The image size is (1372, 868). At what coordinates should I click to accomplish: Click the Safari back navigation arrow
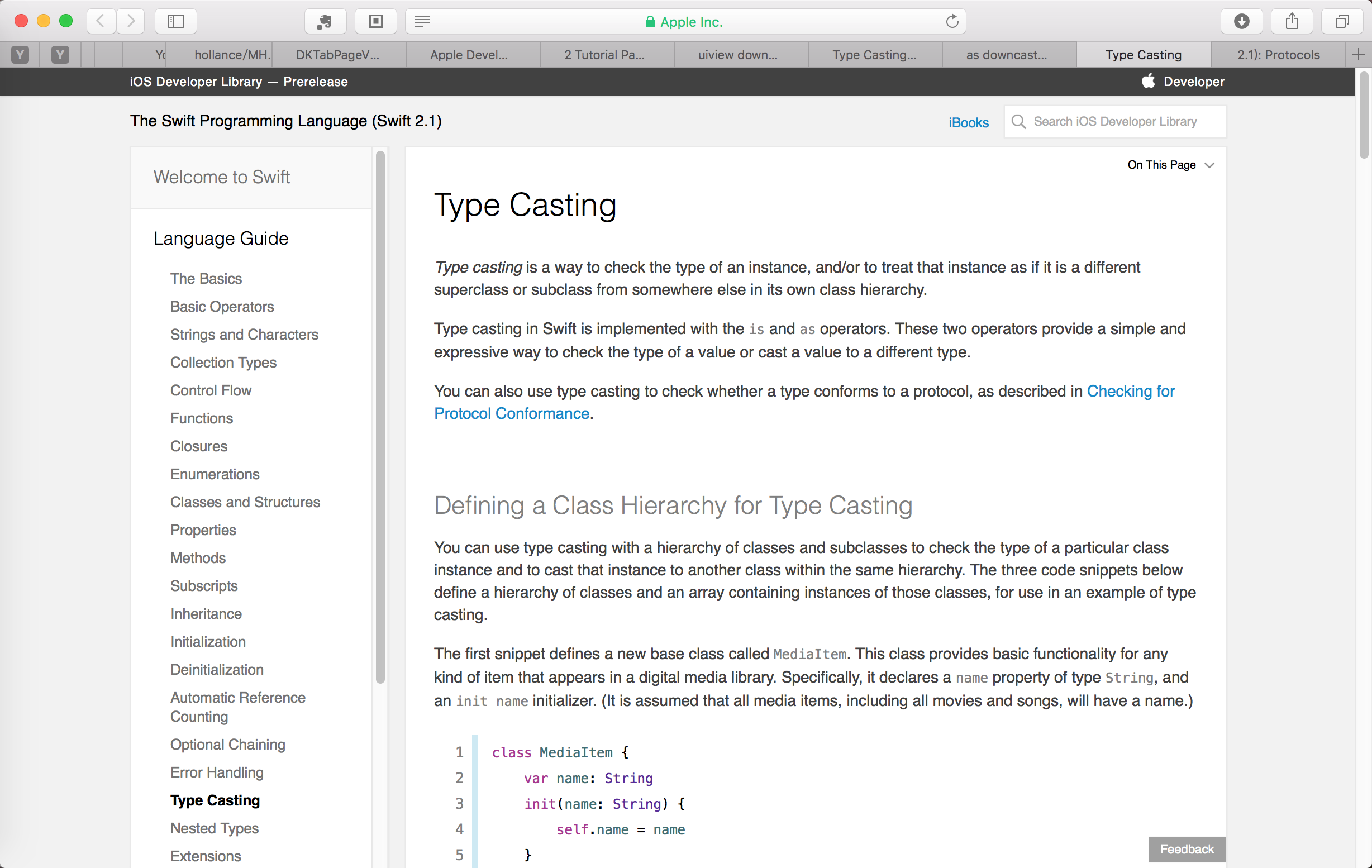101,21
